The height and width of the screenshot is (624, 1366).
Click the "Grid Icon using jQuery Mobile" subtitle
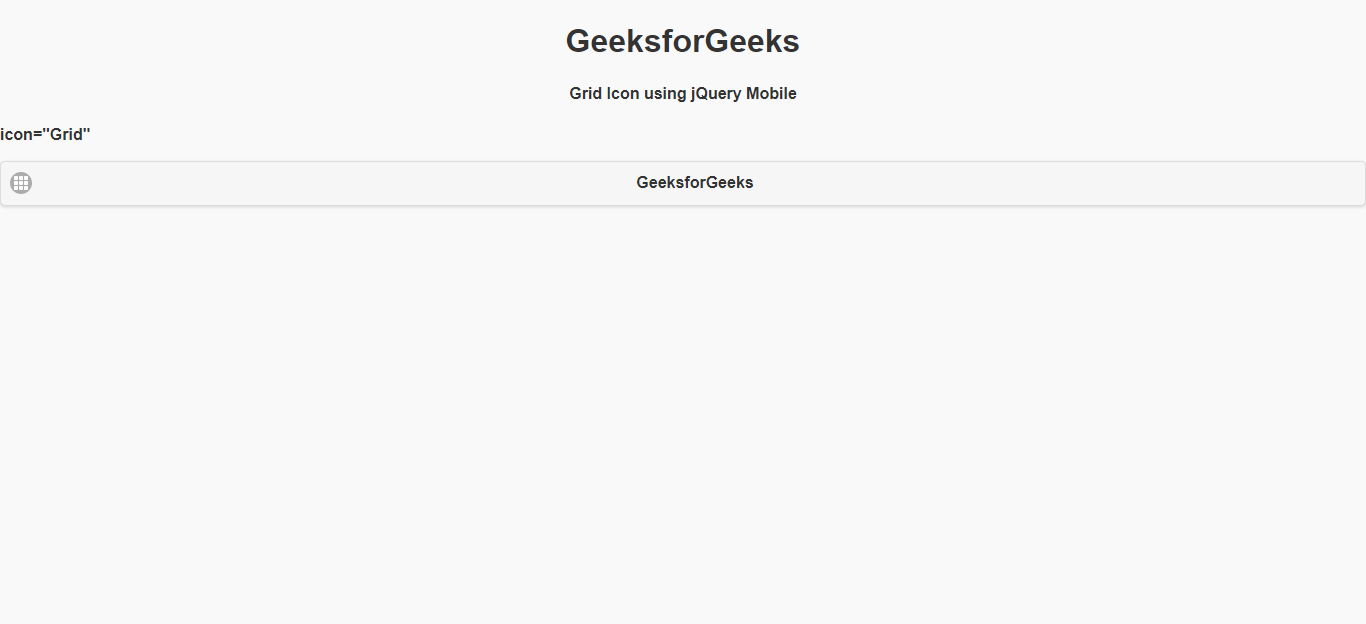683,94
